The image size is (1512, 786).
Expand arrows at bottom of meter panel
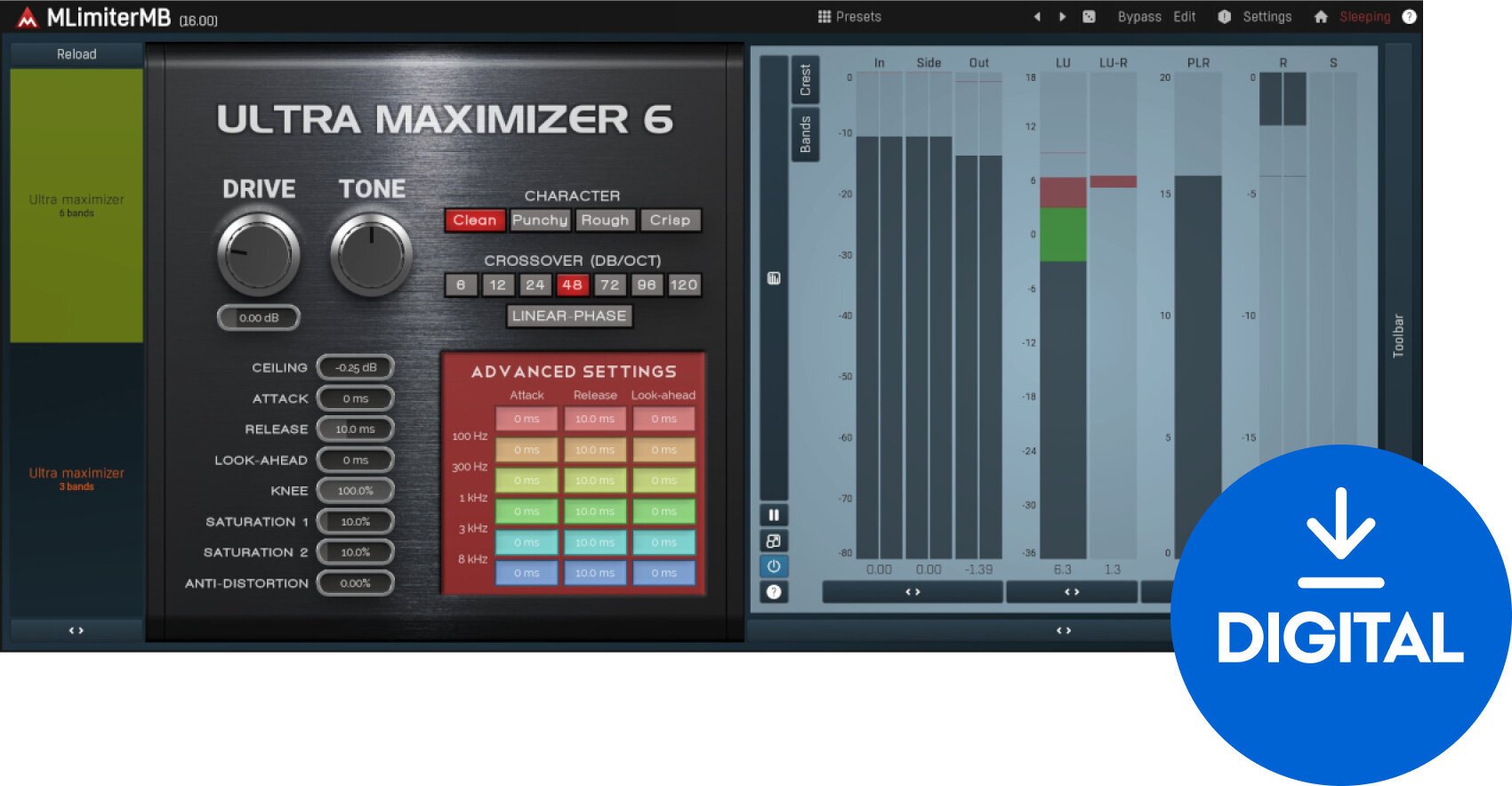pos(1064,630)
